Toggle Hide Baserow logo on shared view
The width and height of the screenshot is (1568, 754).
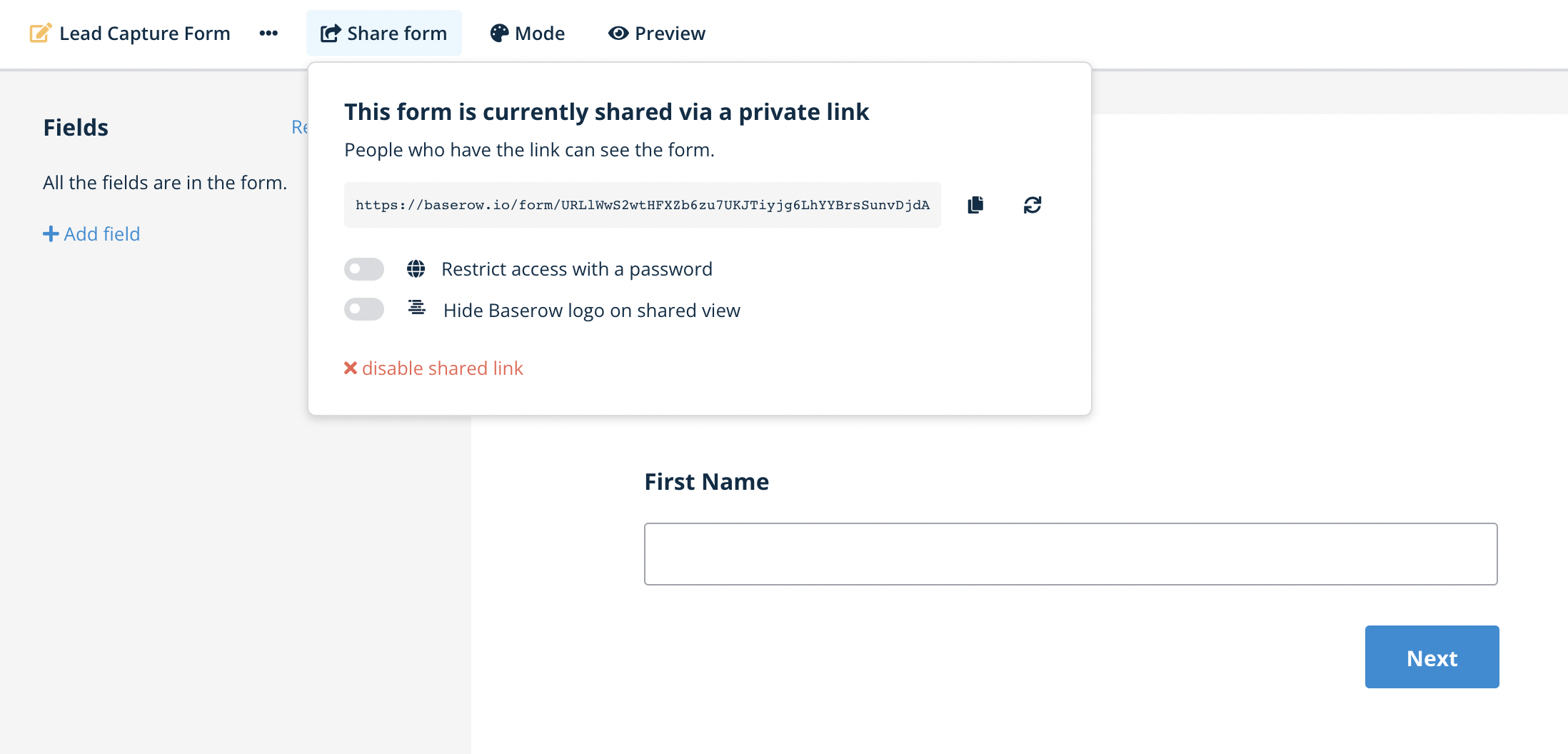click(364, 309)
